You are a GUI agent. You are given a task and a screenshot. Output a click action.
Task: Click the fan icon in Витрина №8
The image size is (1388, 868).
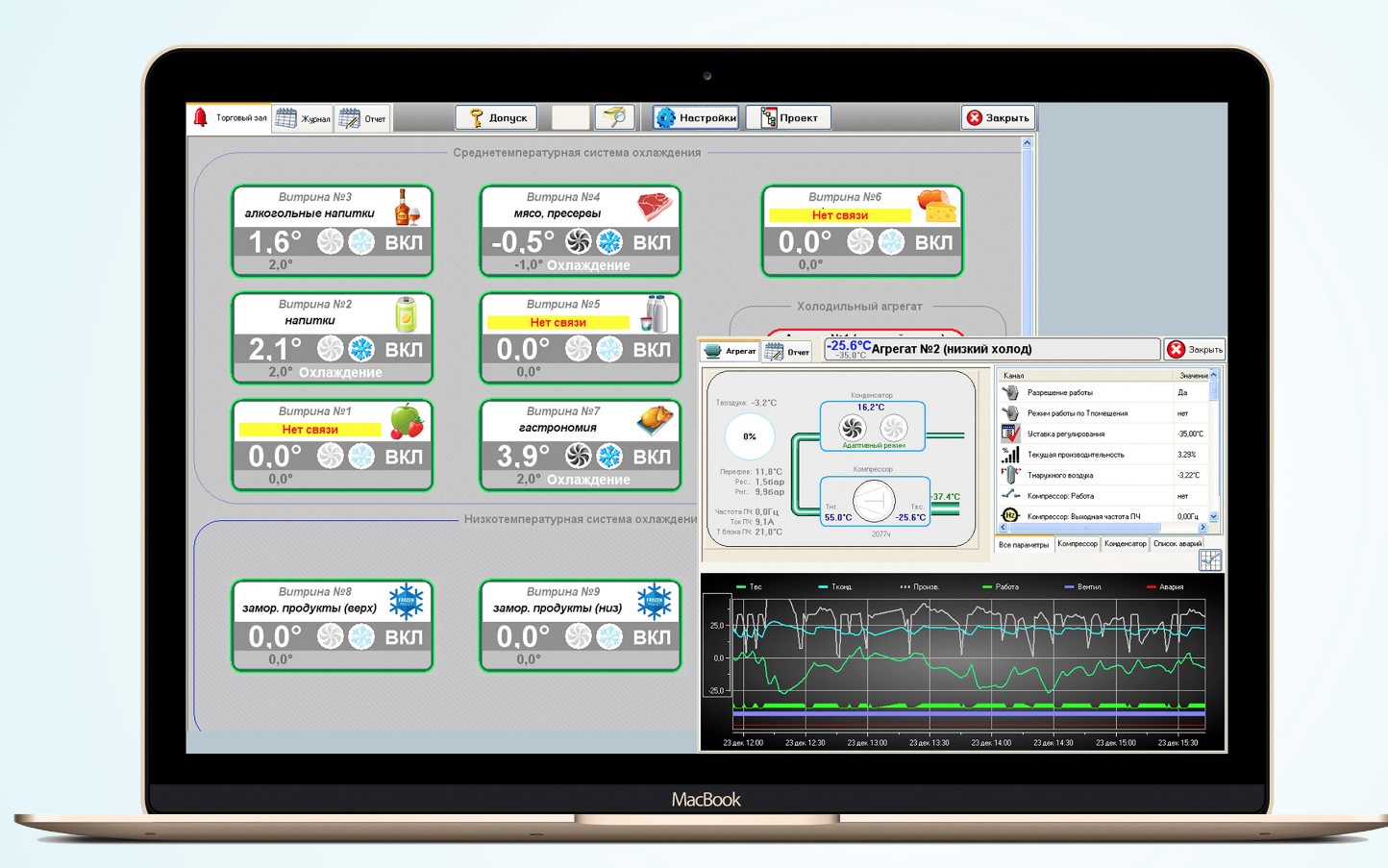point(331,636)
